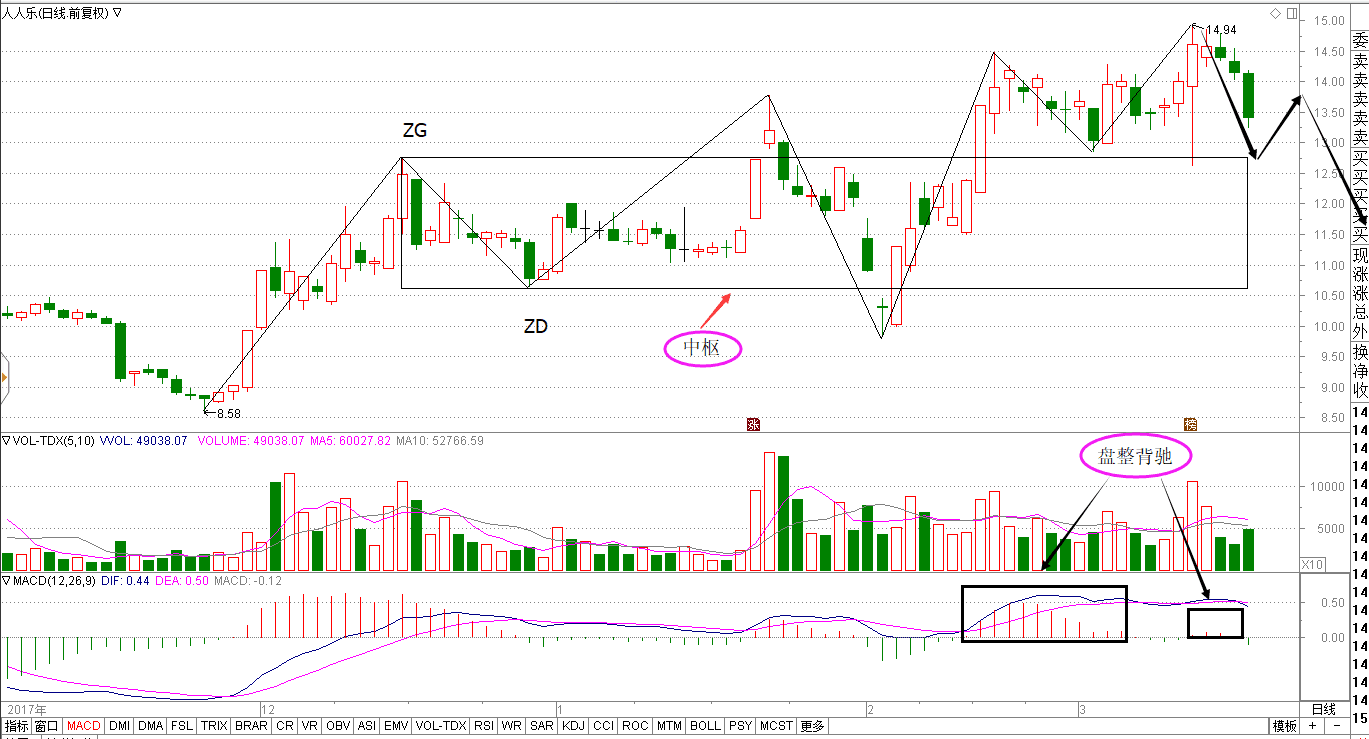
Task: Click the MACD: -0.12 value
Action: click(x=247, y=581)
